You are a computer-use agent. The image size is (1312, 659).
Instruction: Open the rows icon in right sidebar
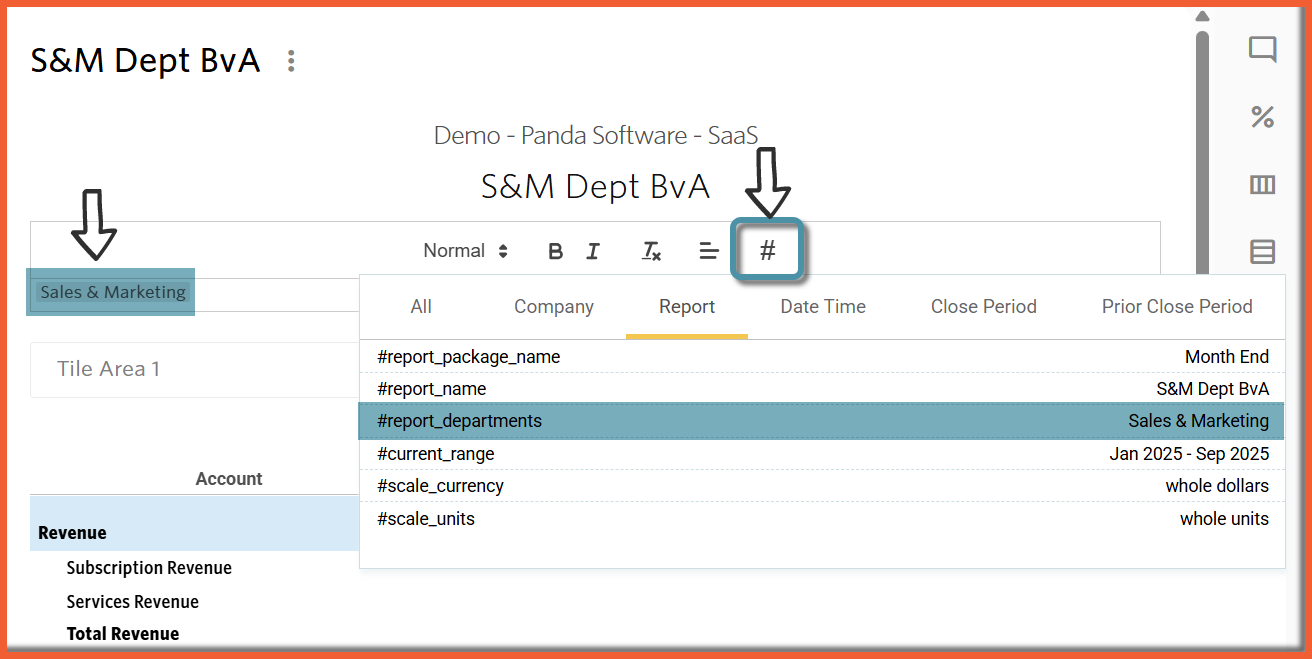click(x=1263, y=252)
